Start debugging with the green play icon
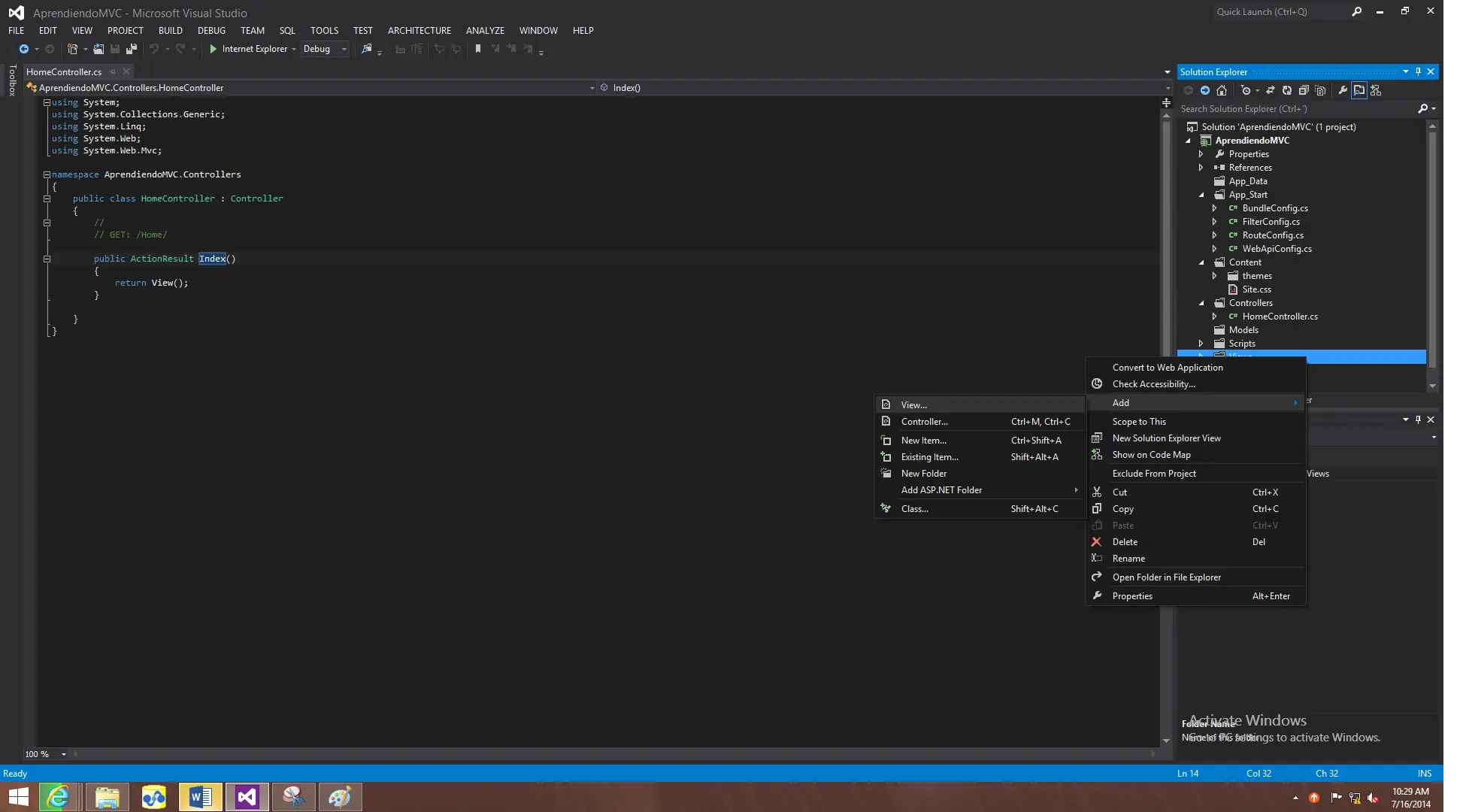 (x=214, y=49)
